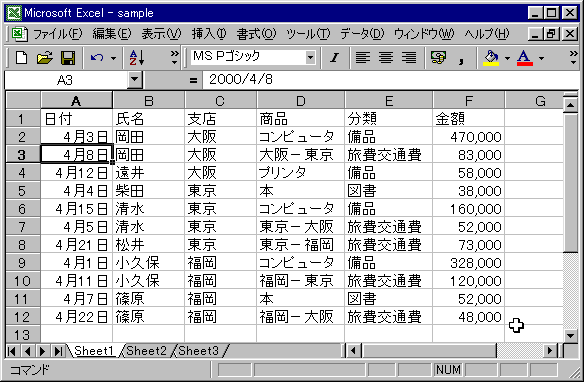The width and height of the screenshot is (584, 382).
Task: Switch to the Sheet2 tab
Action: click(x=146, y=351)
